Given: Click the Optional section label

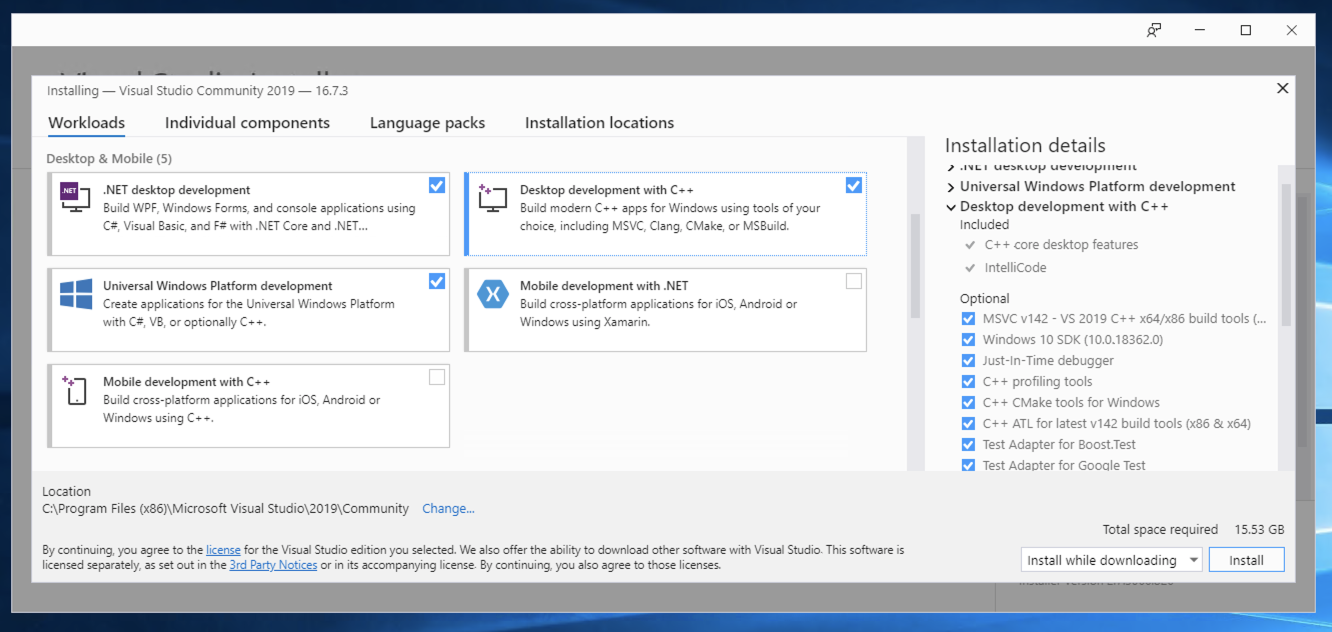Looking at the screenshot, I should (x=985, y=299).
